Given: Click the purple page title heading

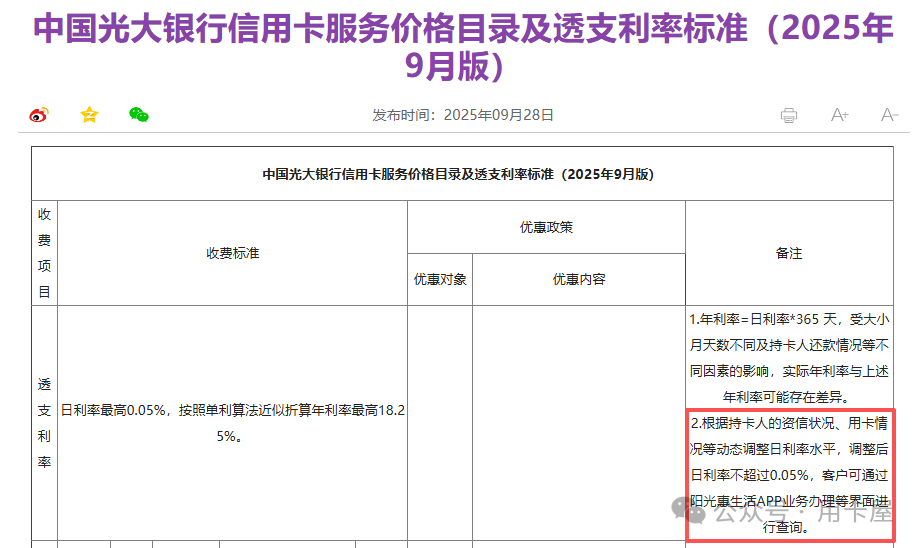Looking at the screenshot, I should pyautogui.click(x=463, y=47).
